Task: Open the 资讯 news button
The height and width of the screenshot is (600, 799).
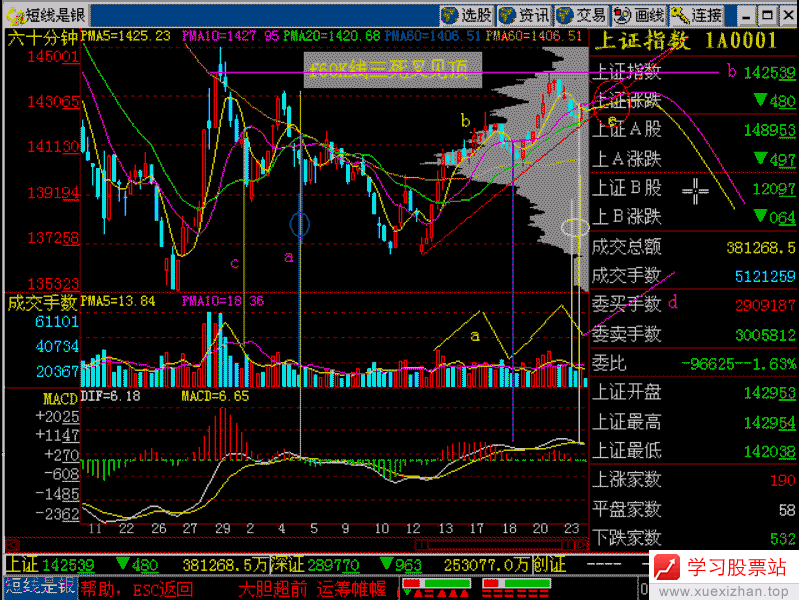Action: tap(524, 15)
